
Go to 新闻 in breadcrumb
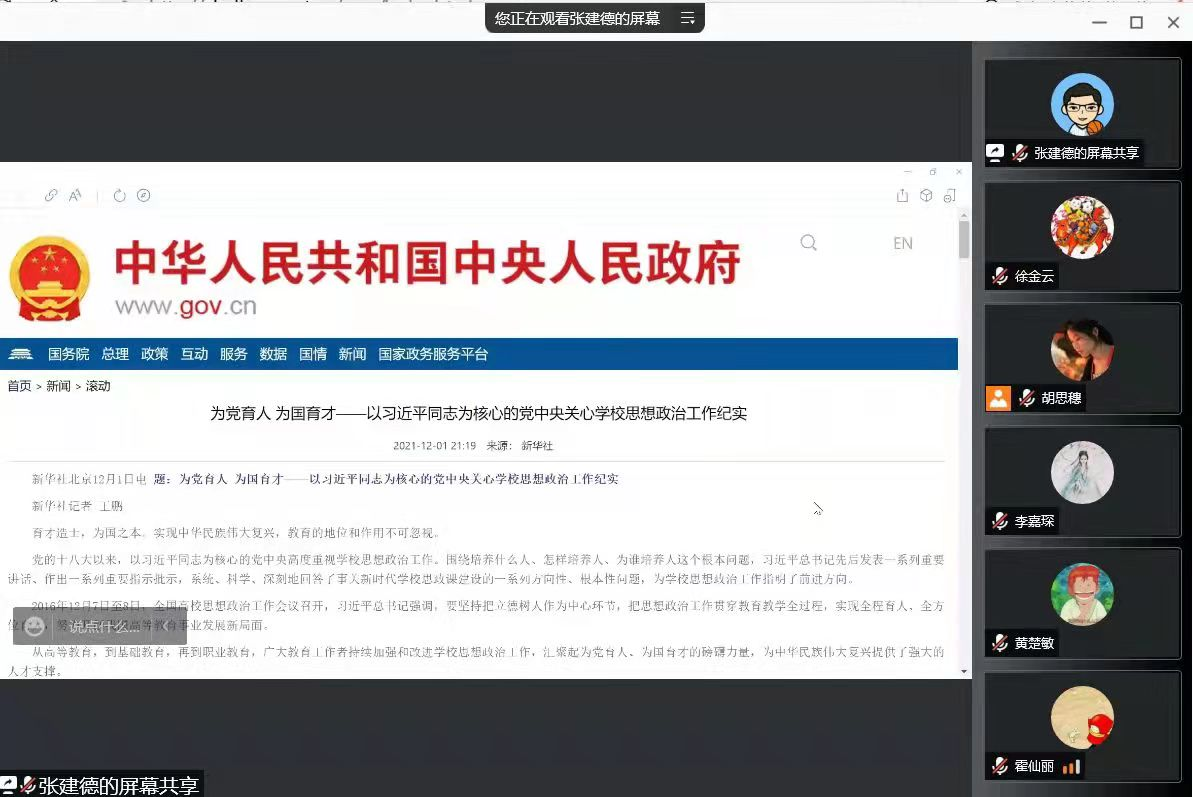tap(58, 386)
